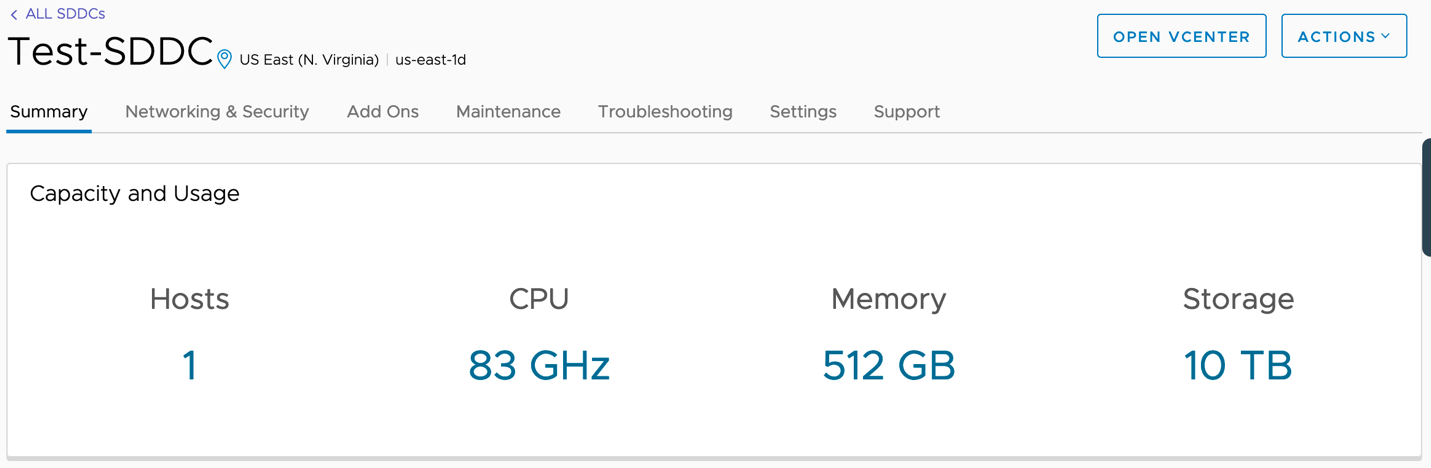Viewport: 1431px width, 468px height.
Task: Click the us-east-1d availability zone label
Action: [x=431, y=60]
